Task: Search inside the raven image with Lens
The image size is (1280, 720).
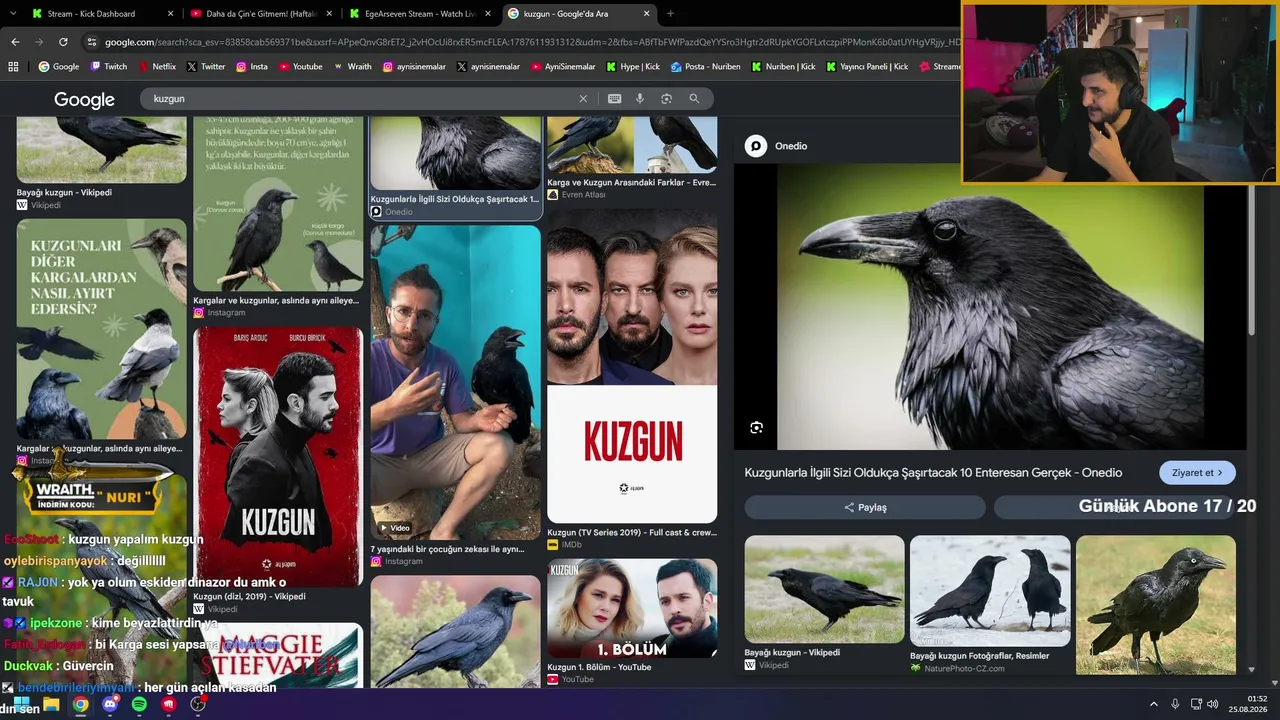Action: [x=757, y=428]
